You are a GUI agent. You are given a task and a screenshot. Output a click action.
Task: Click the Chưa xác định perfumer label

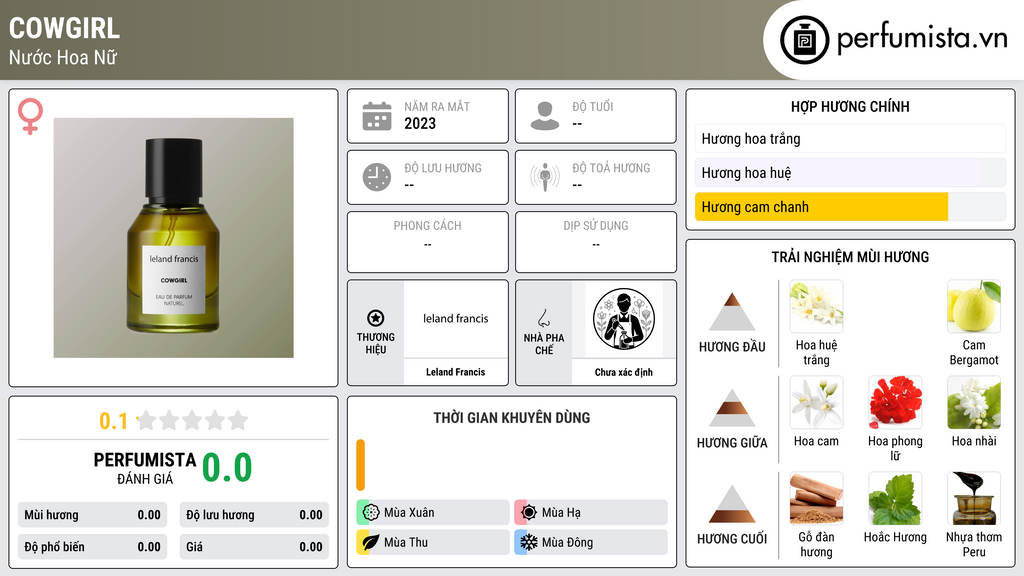coord(624,372)
